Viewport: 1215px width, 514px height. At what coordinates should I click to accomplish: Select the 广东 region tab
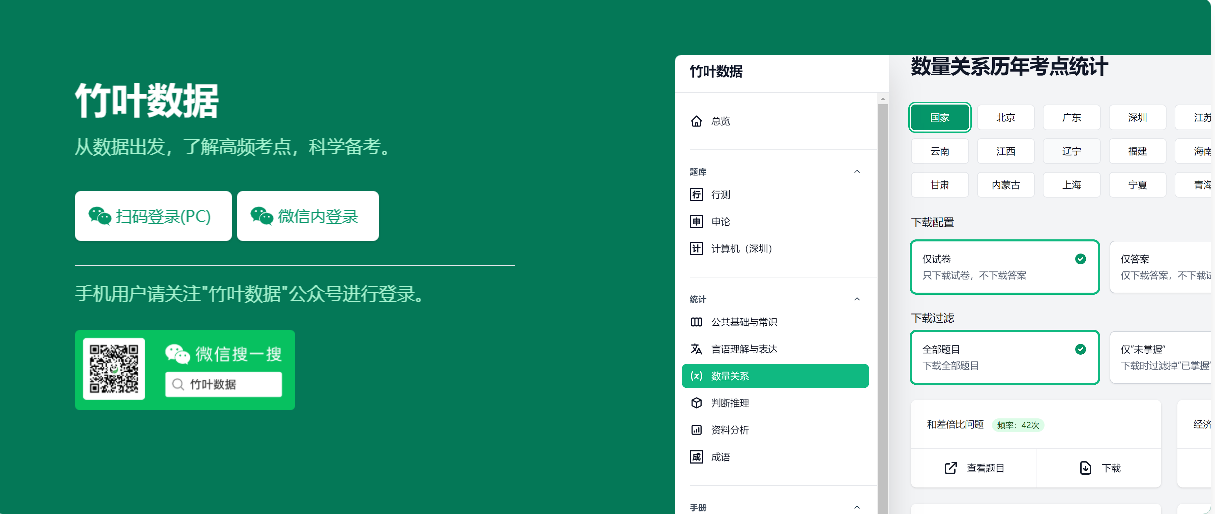(1072, 117)
